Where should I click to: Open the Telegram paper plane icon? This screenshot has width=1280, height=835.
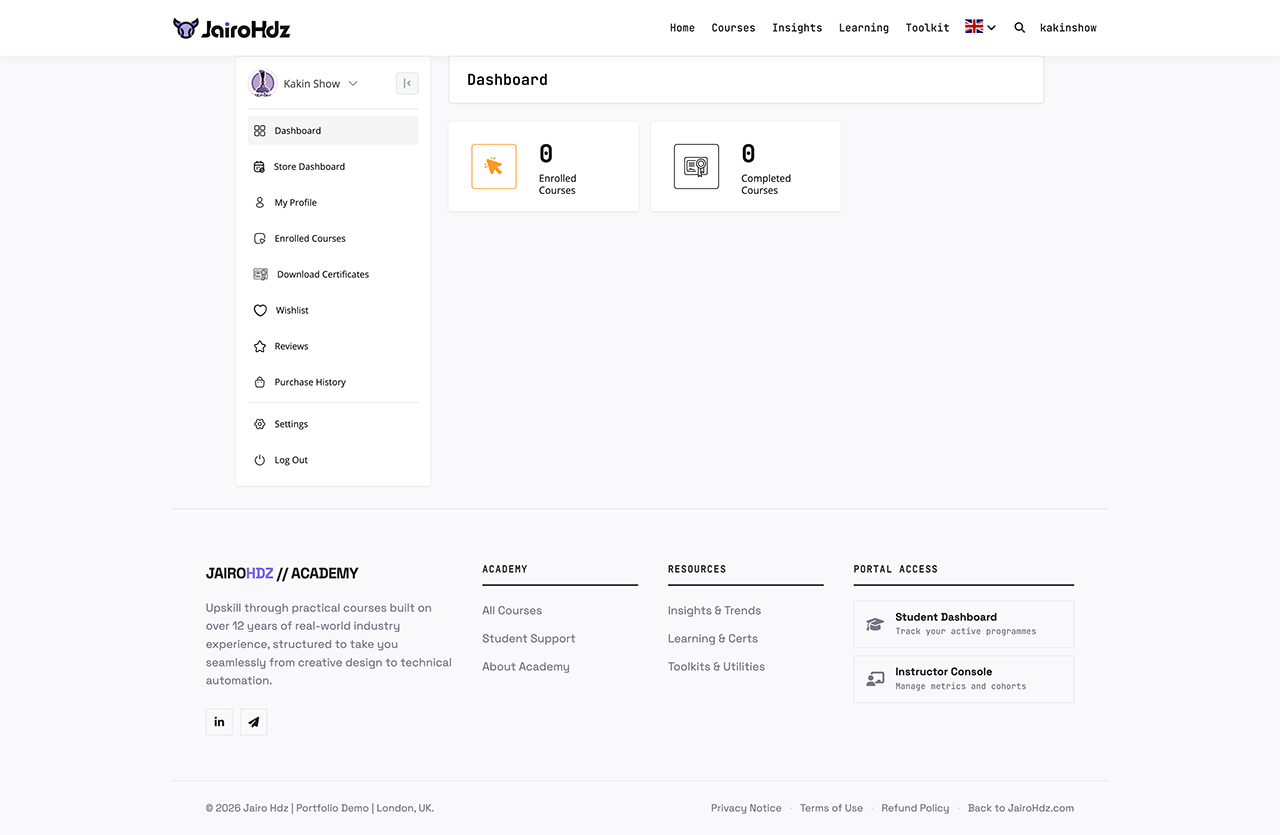(x=254, y=722)
